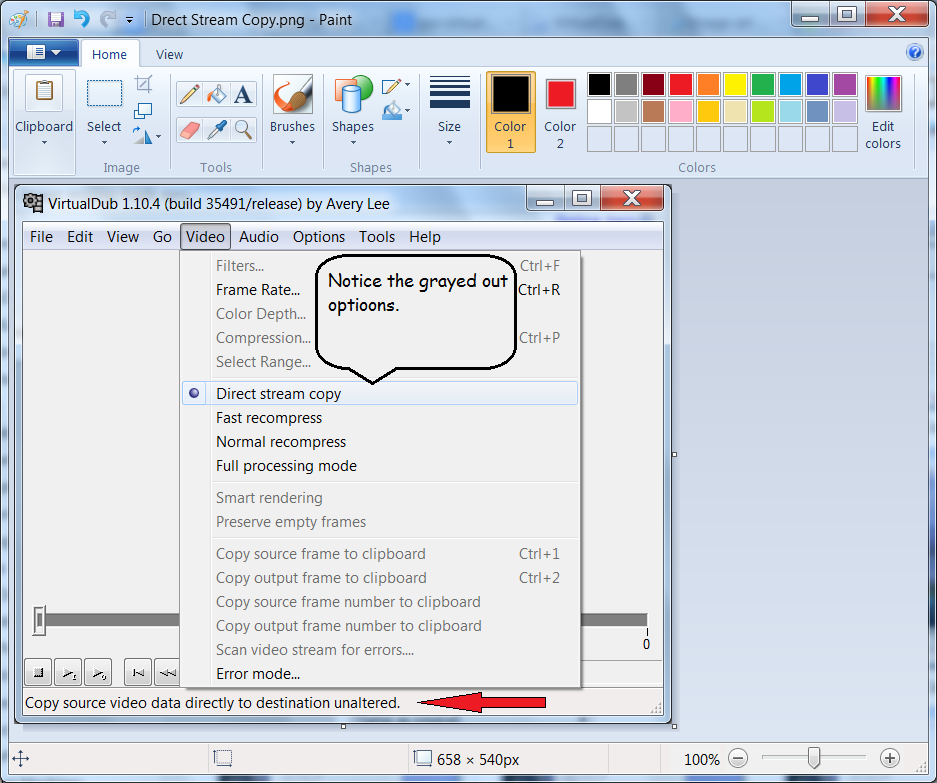The height and width of the screenshot is (783, 937).
Task: Select the Eraser tool
Action: click(189, 130)
